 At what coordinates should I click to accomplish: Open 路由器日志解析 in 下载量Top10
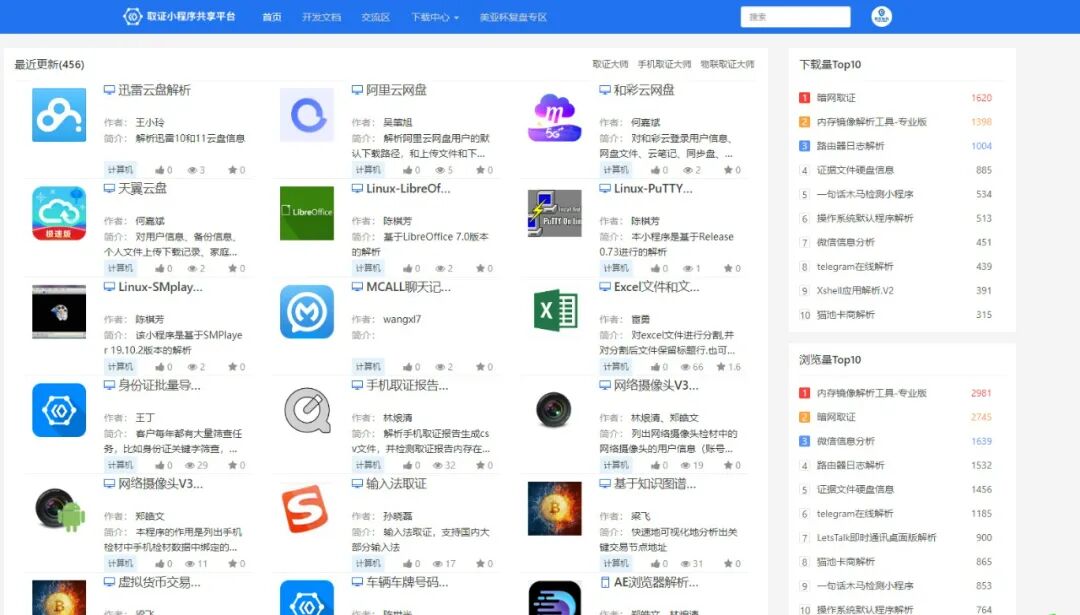tap(851, 146)
